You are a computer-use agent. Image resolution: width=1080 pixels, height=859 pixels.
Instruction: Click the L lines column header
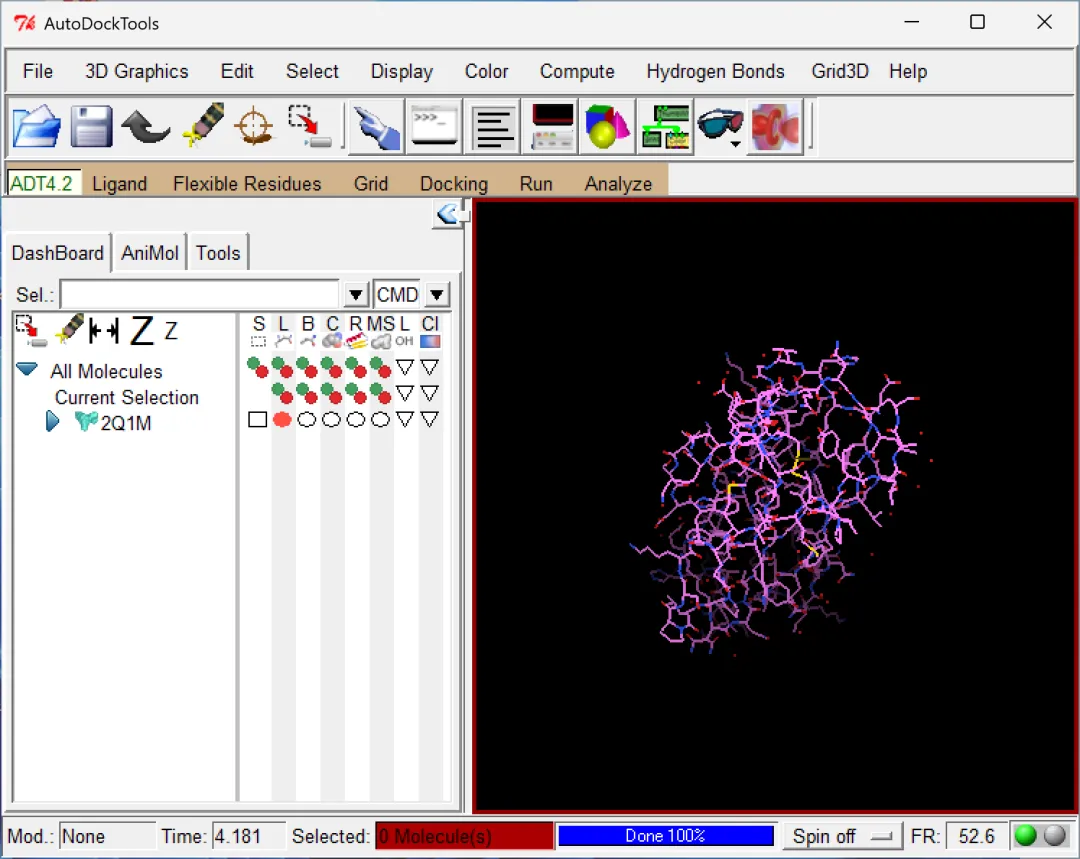point(283,331)
